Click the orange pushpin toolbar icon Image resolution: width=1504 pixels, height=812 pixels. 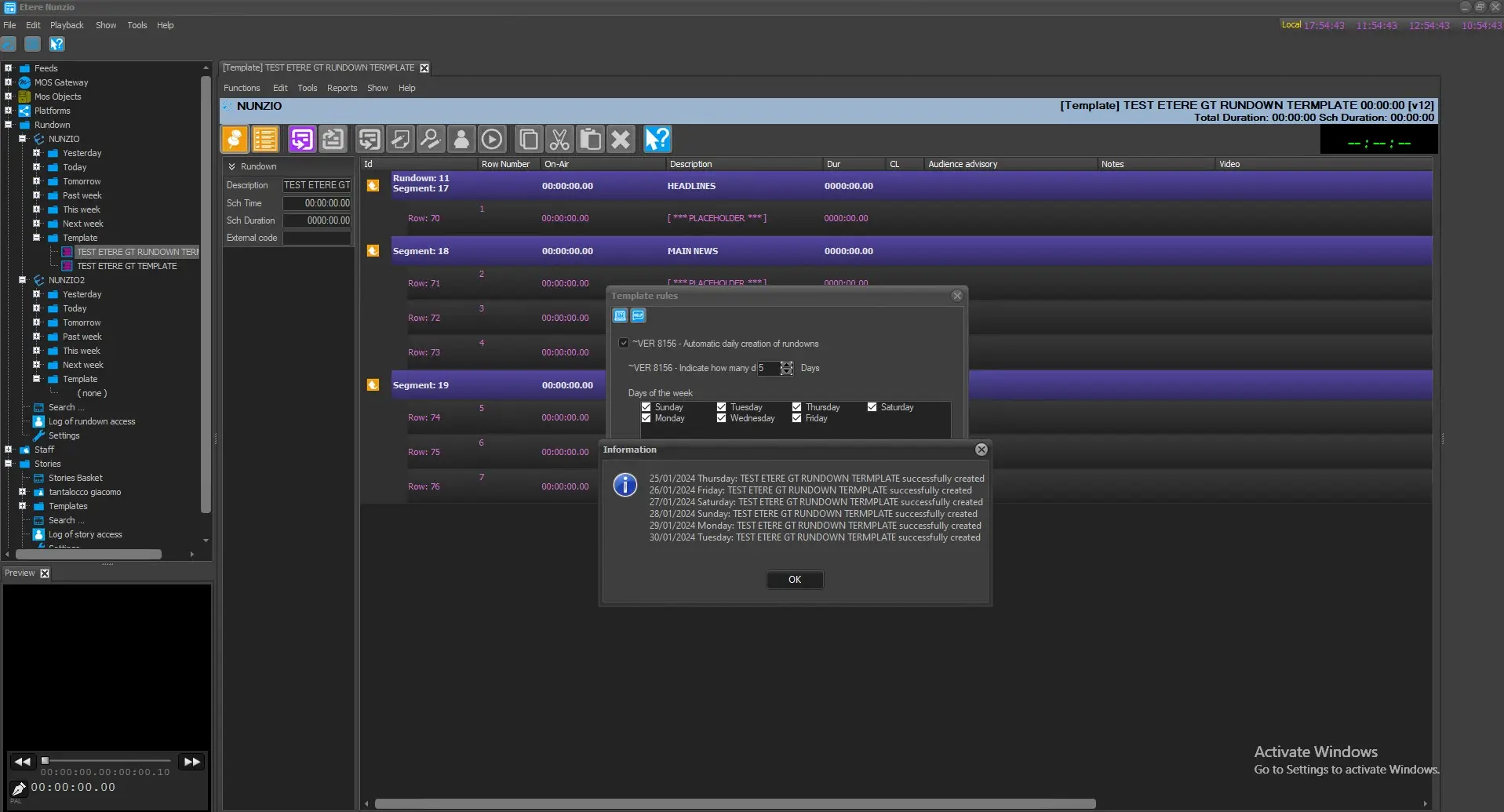[x=234, y=140]
